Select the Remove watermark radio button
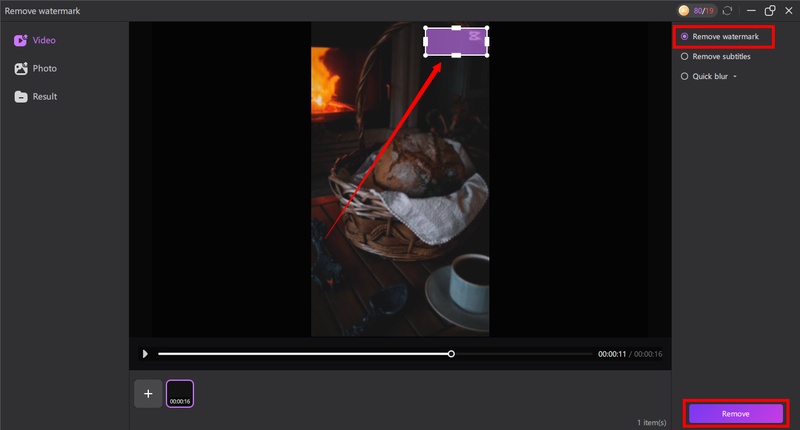Screen dimensions: 800x430 [x=684, y=36]
